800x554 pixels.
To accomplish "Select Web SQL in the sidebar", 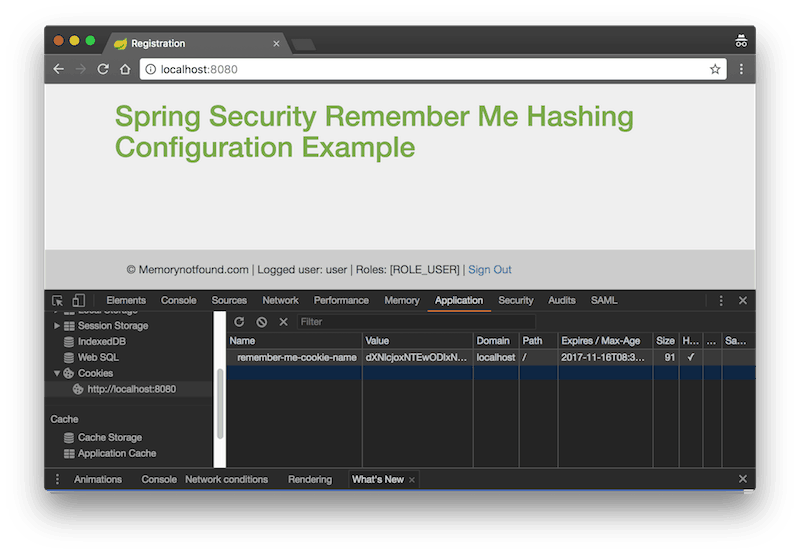I will pyautogui.click(x=98, y=358).
